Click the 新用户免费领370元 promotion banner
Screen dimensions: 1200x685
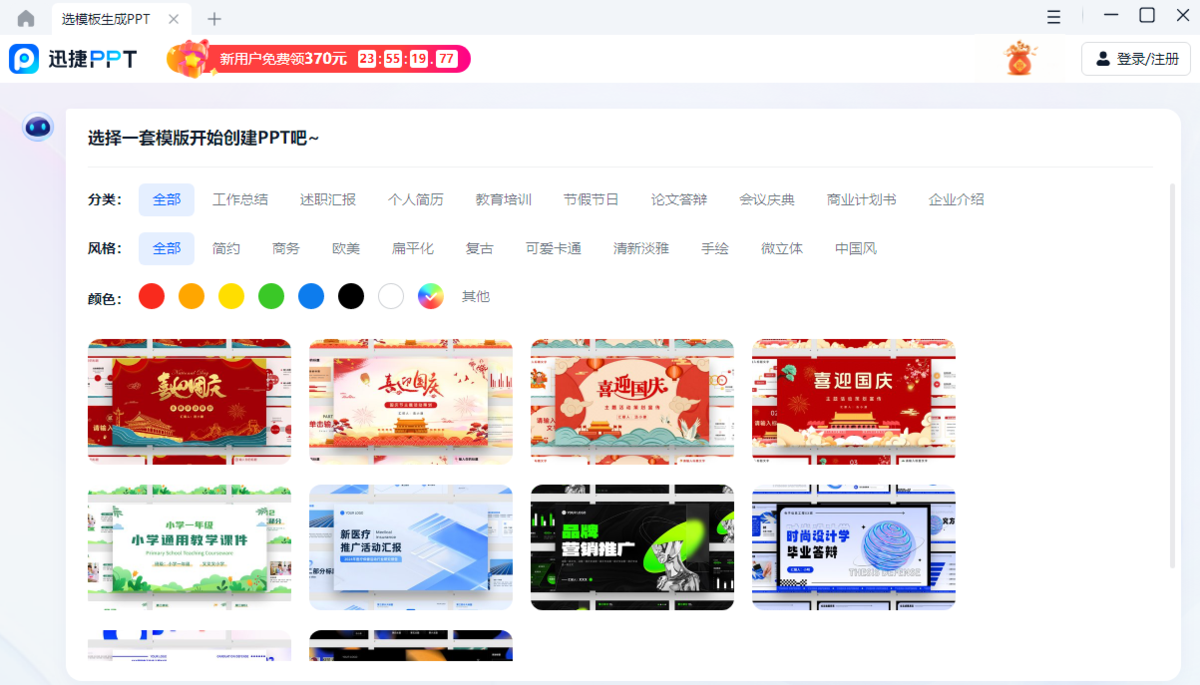pos(318,59)
